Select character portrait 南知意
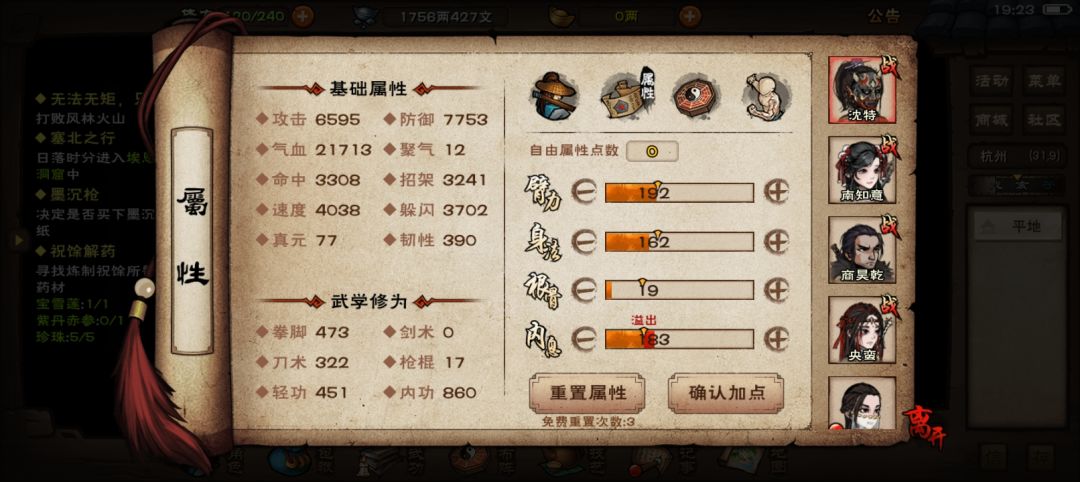Viewport: 1080px width, 482px height. 862,169
